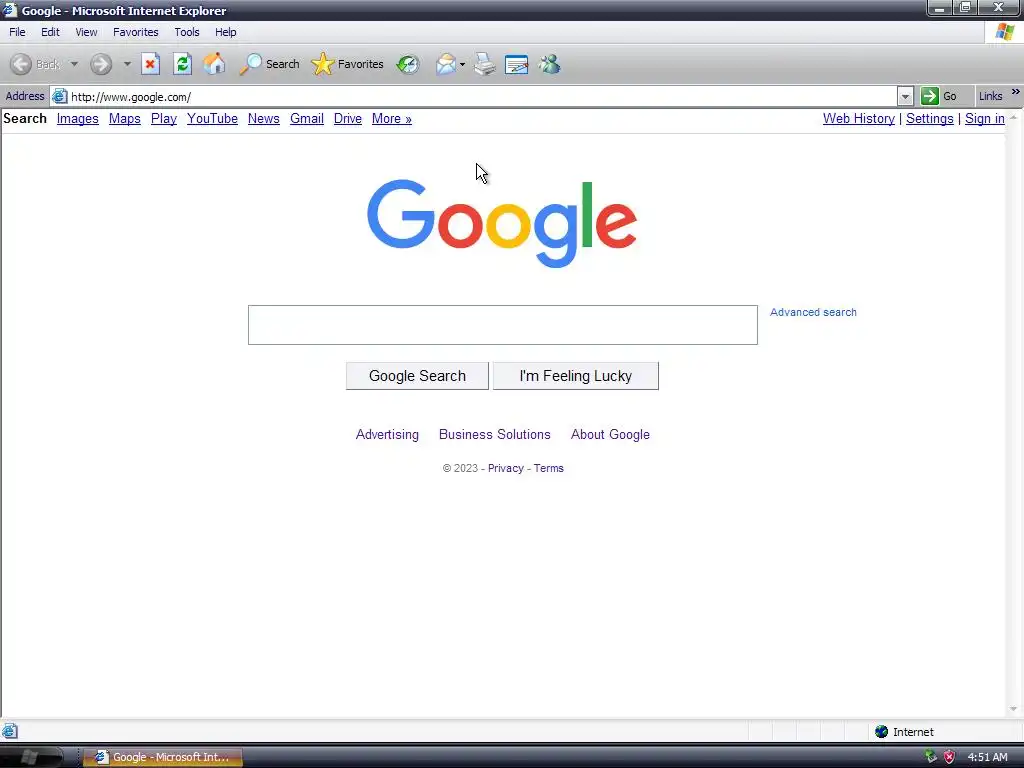Open the View menu
The width and height of the screenshot is (1024, 768).
[86, 32]
